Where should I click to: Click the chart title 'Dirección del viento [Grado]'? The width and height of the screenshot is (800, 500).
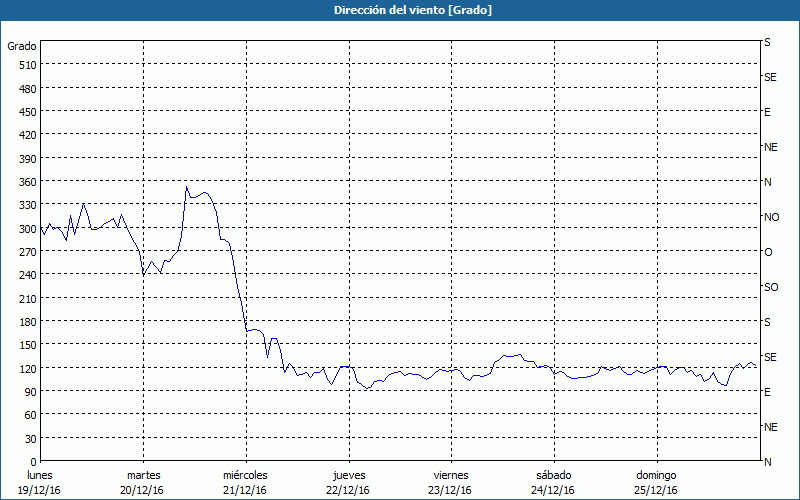pyautogui.click(x=399, y=10)
